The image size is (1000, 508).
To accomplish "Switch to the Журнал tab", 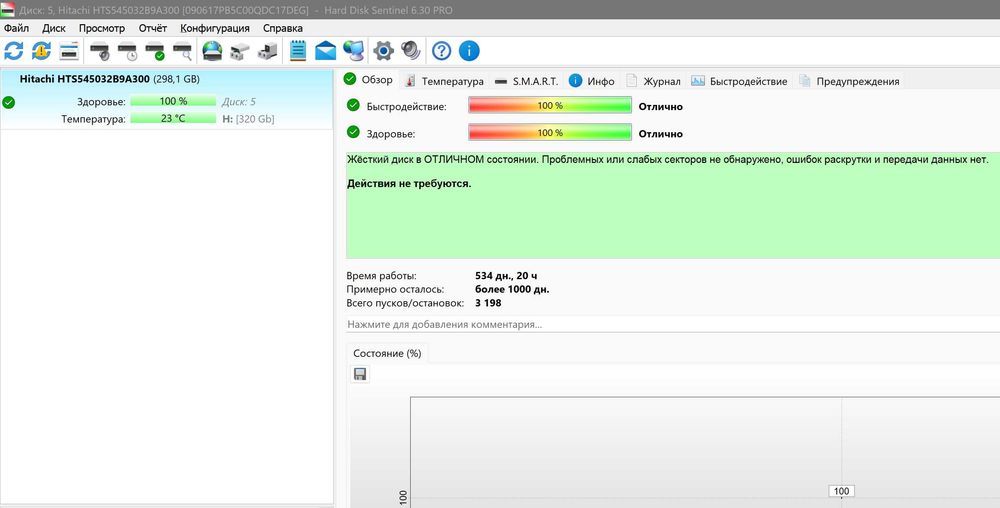I will pyautogui.click(x=653, y=81).
